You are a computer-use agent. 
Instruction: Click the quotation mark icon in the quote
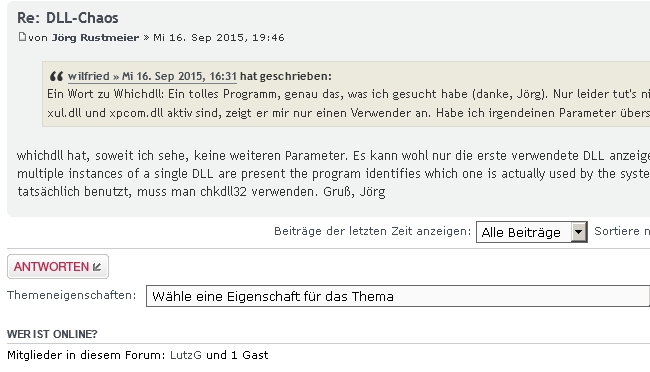pyautogui.click(x=56, y=76)
